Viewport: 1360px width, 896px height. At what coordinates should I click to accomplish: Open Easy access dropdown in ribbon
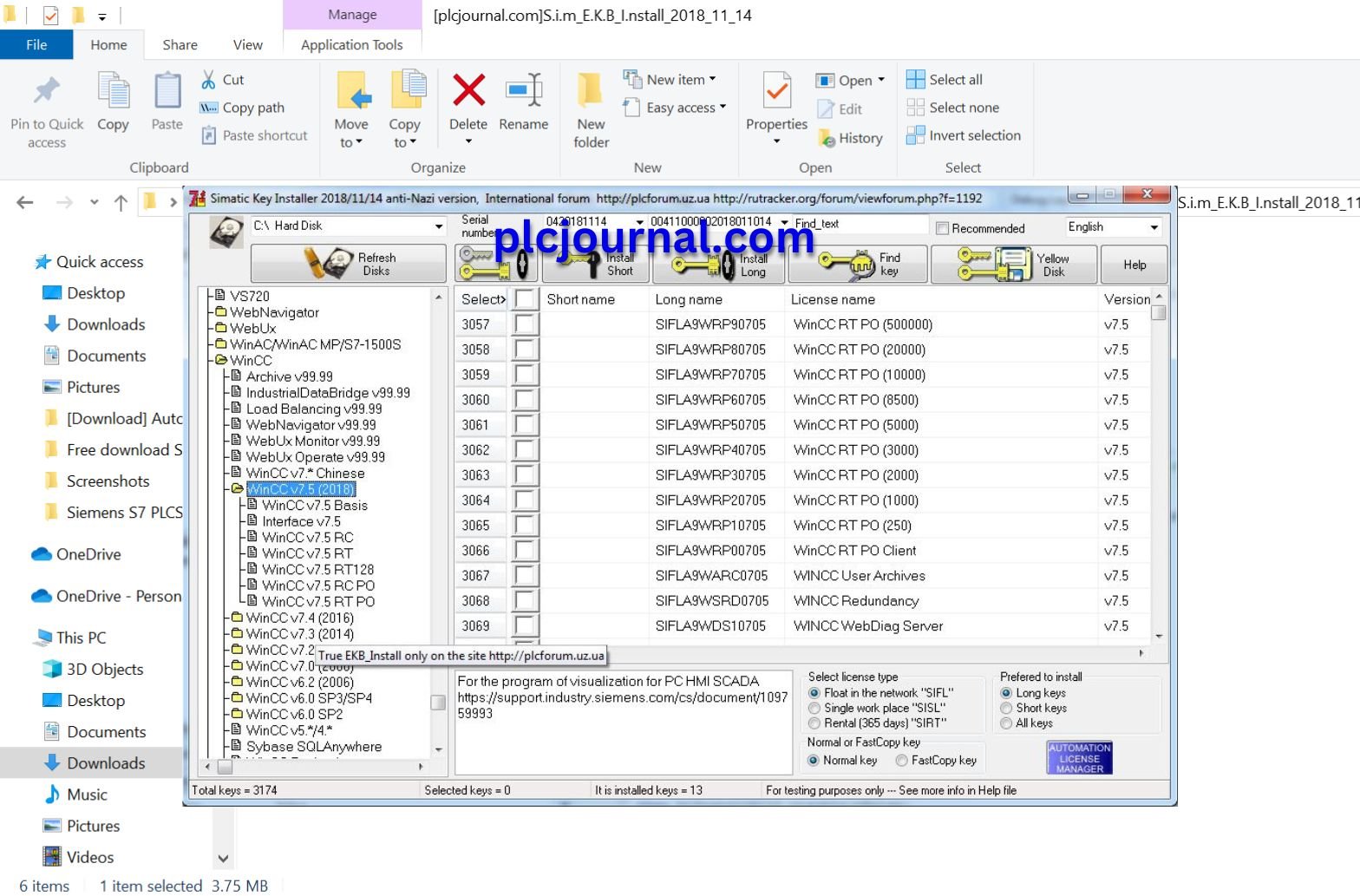click(x=675, y=108)
